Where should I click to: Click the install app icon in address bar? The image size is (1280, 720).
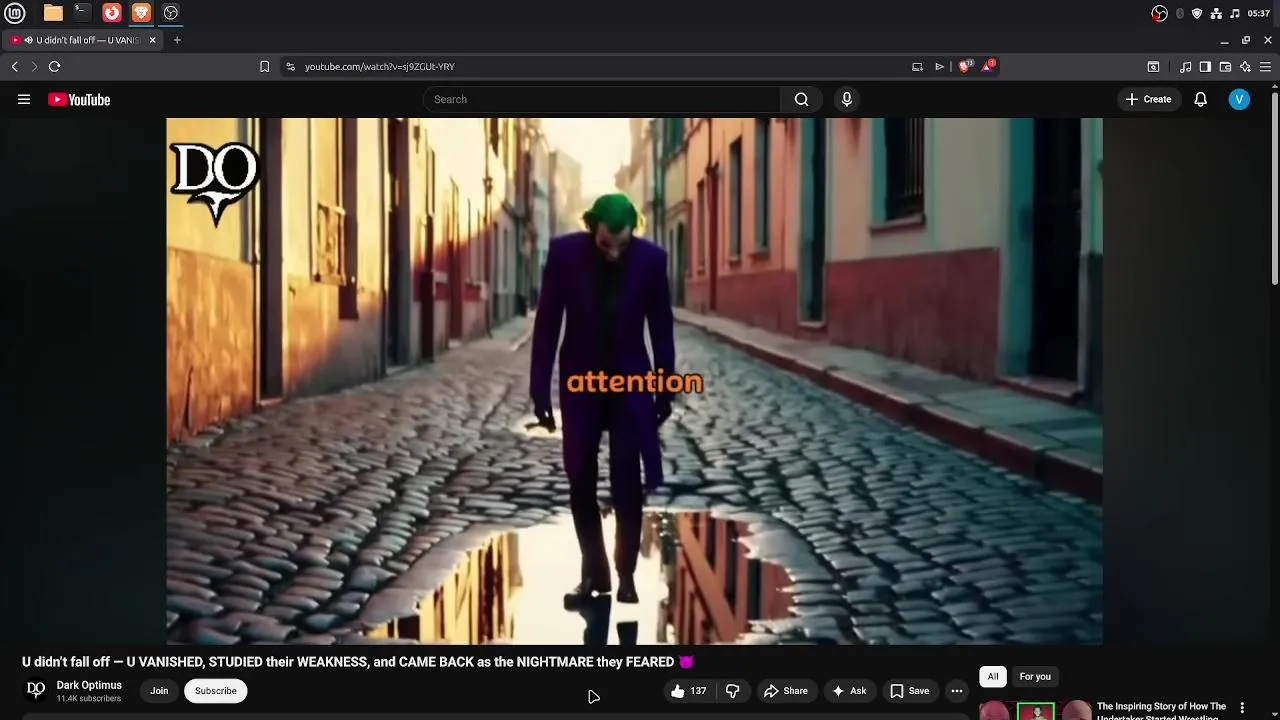pyautogui.click(x=917, y=66)
